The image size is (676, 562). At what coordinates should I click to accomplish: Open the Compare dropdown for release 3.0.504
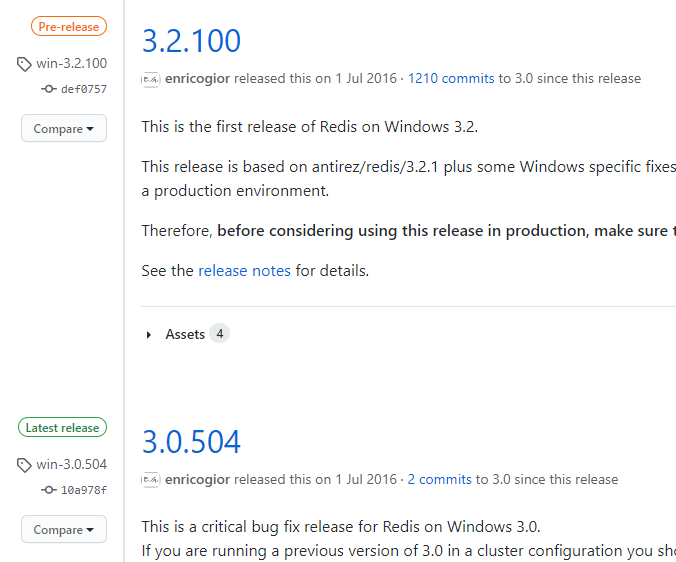(x=64, y=529)
